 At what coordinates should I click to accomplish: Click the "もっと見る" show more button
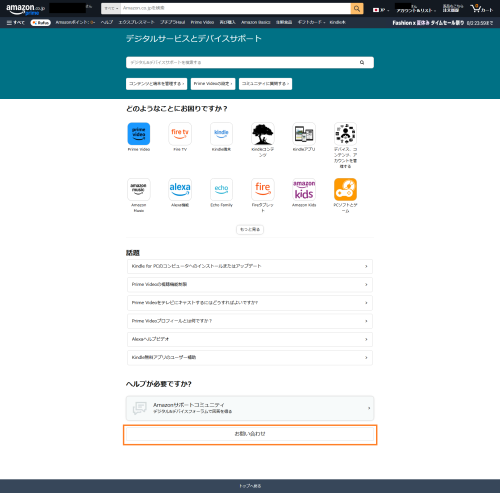click(x=250, y=229)
